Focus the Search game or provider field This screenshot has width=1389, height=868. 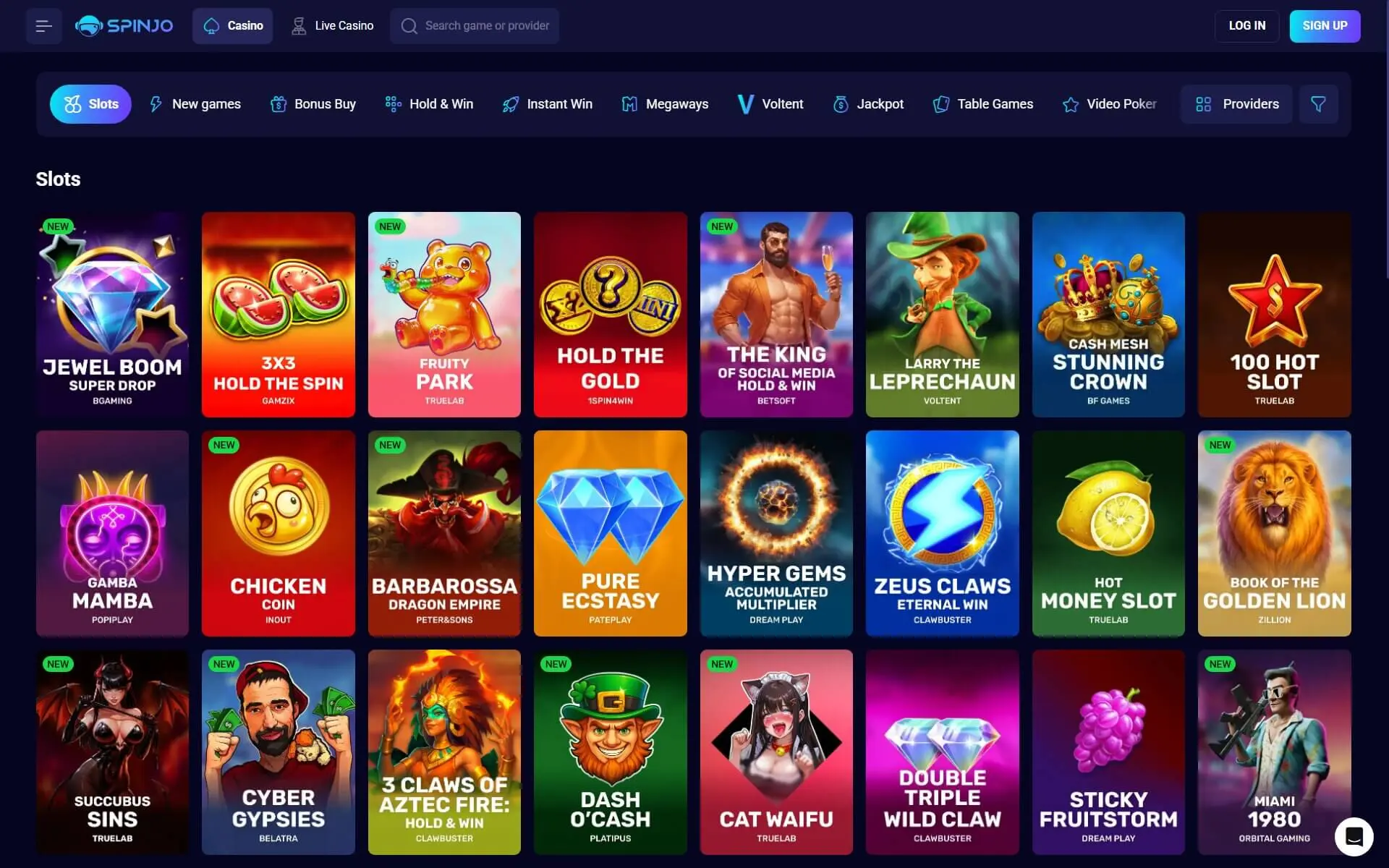click(475, 26)
